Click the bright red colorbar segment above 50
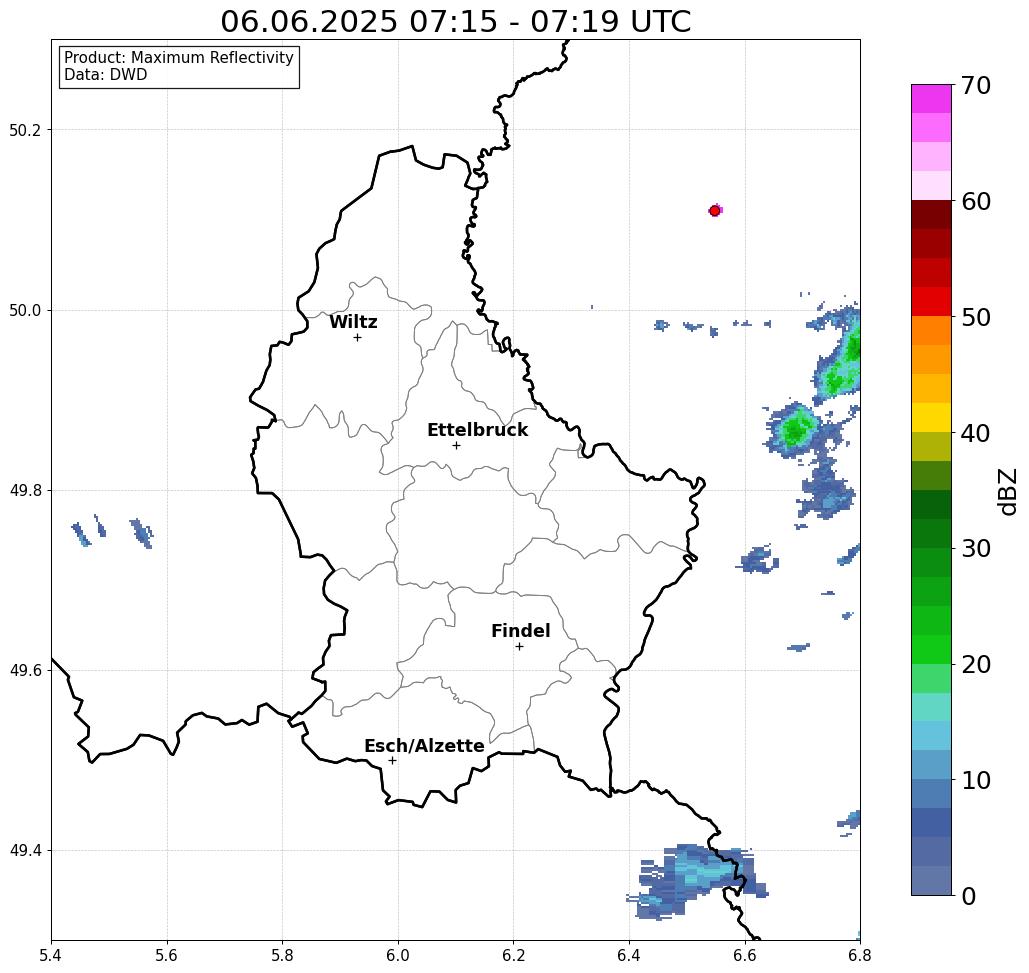Viewport: 1029px width, 973px height. click(x=931, y=302)
